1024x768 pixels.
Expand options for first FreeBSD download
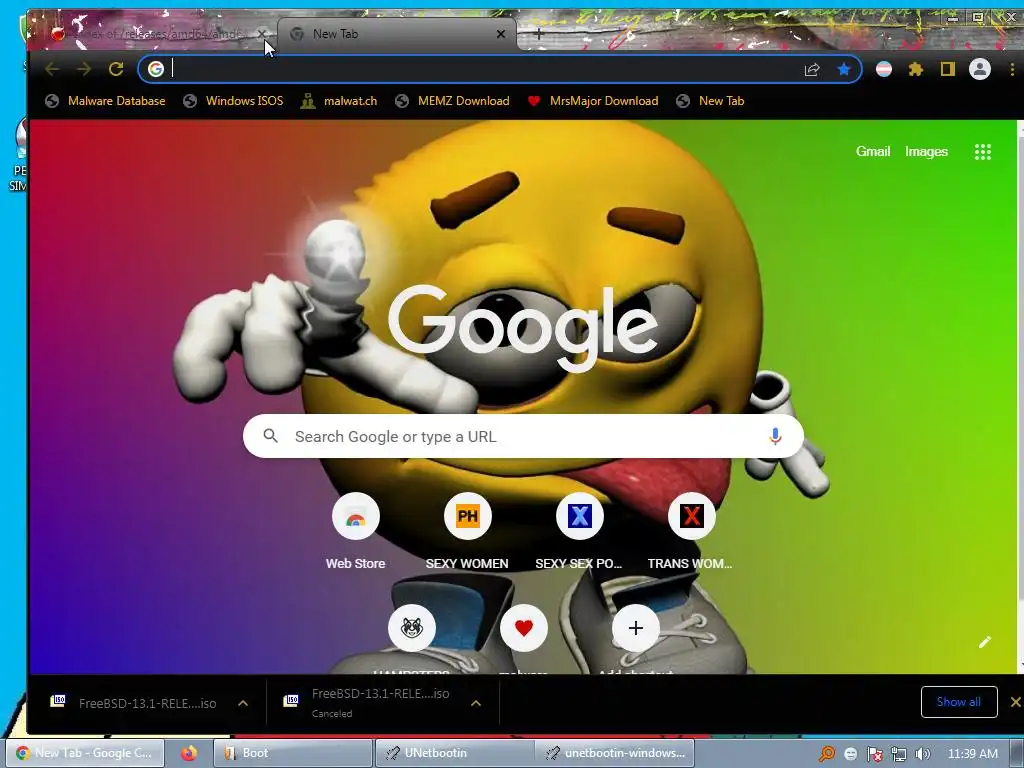(x=243, y=703)
